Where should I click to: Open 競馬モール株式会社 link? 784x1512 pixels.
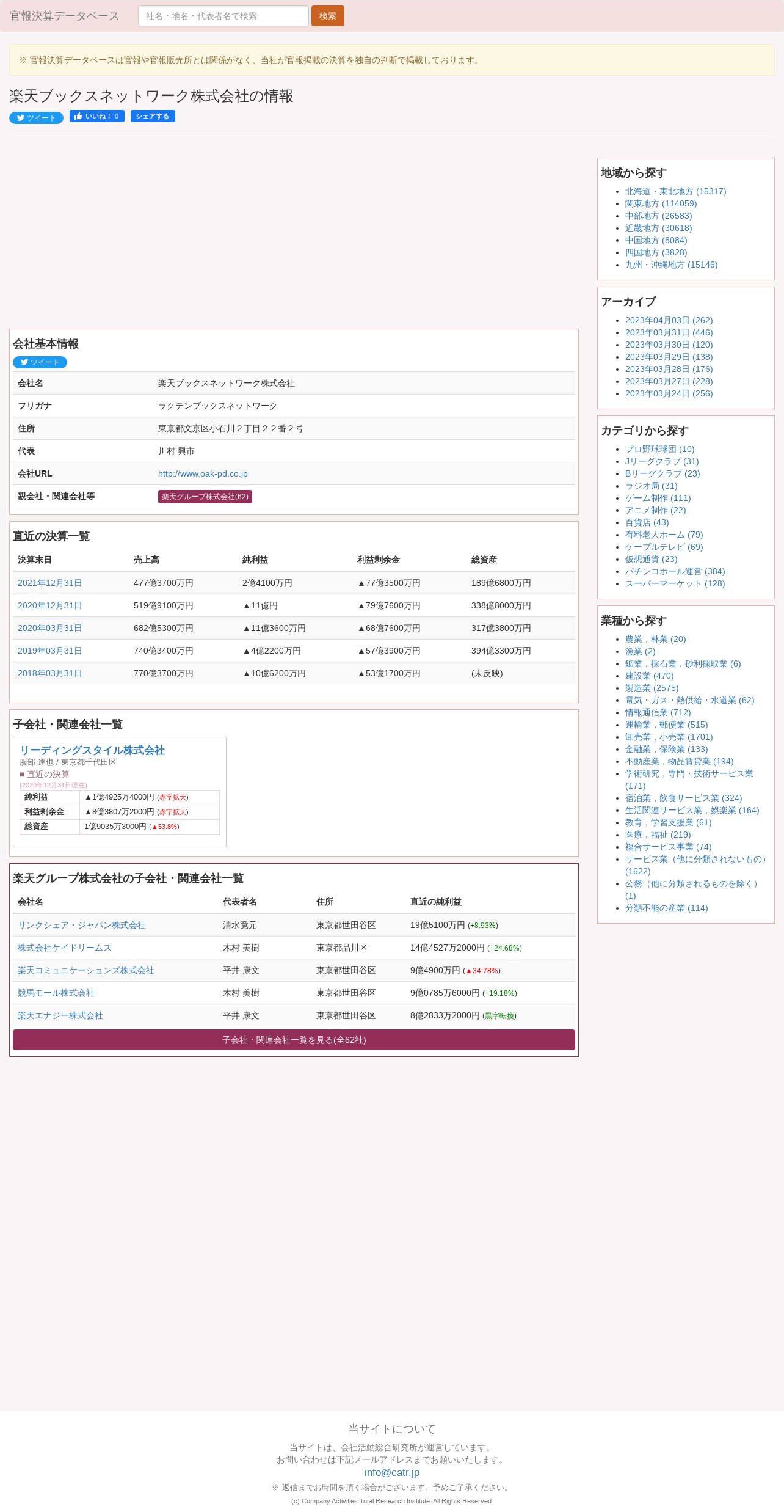click(56, 993)
